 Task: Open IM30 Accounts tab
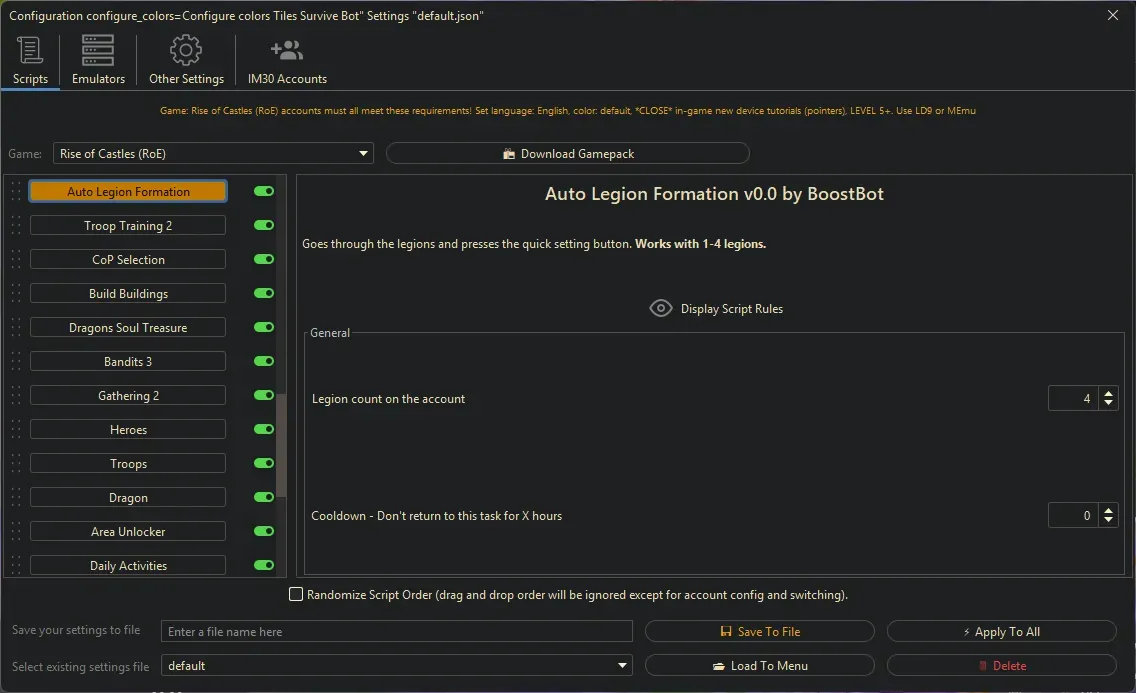tap(287, 61)
